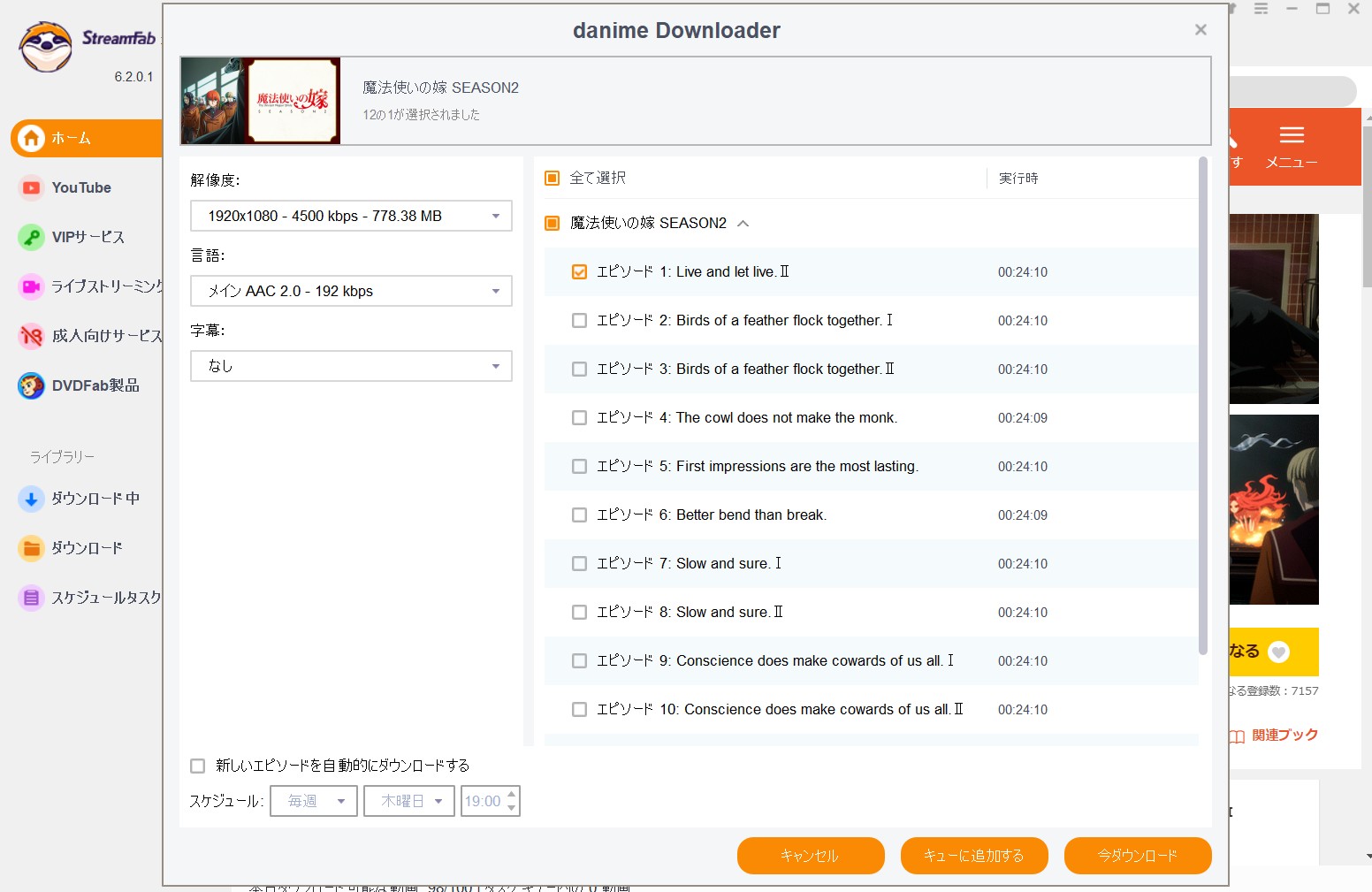Viewport: 1372px width, 892px height.
Task: Check Episode 7 Slow and sure Ⅰ
Action: coord(579,564)
